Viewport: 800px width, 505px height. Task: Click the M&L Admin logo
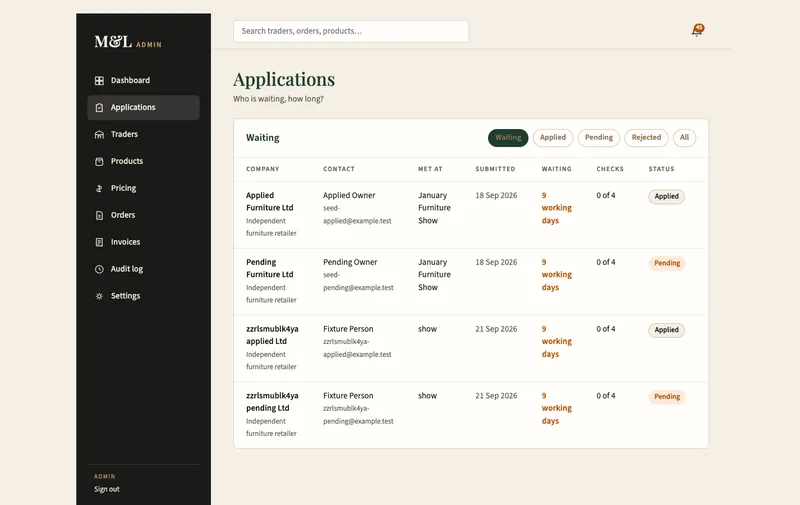(128, 42)
